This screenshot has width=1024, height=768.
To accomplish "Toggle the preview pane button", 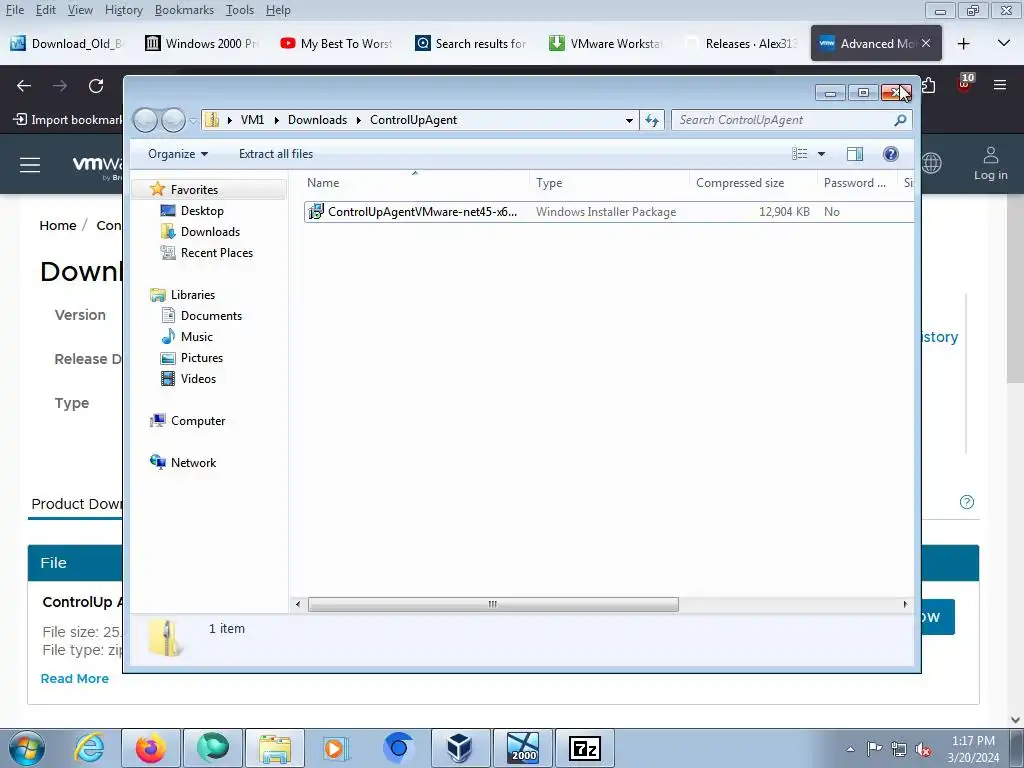I will coord(855,154).
